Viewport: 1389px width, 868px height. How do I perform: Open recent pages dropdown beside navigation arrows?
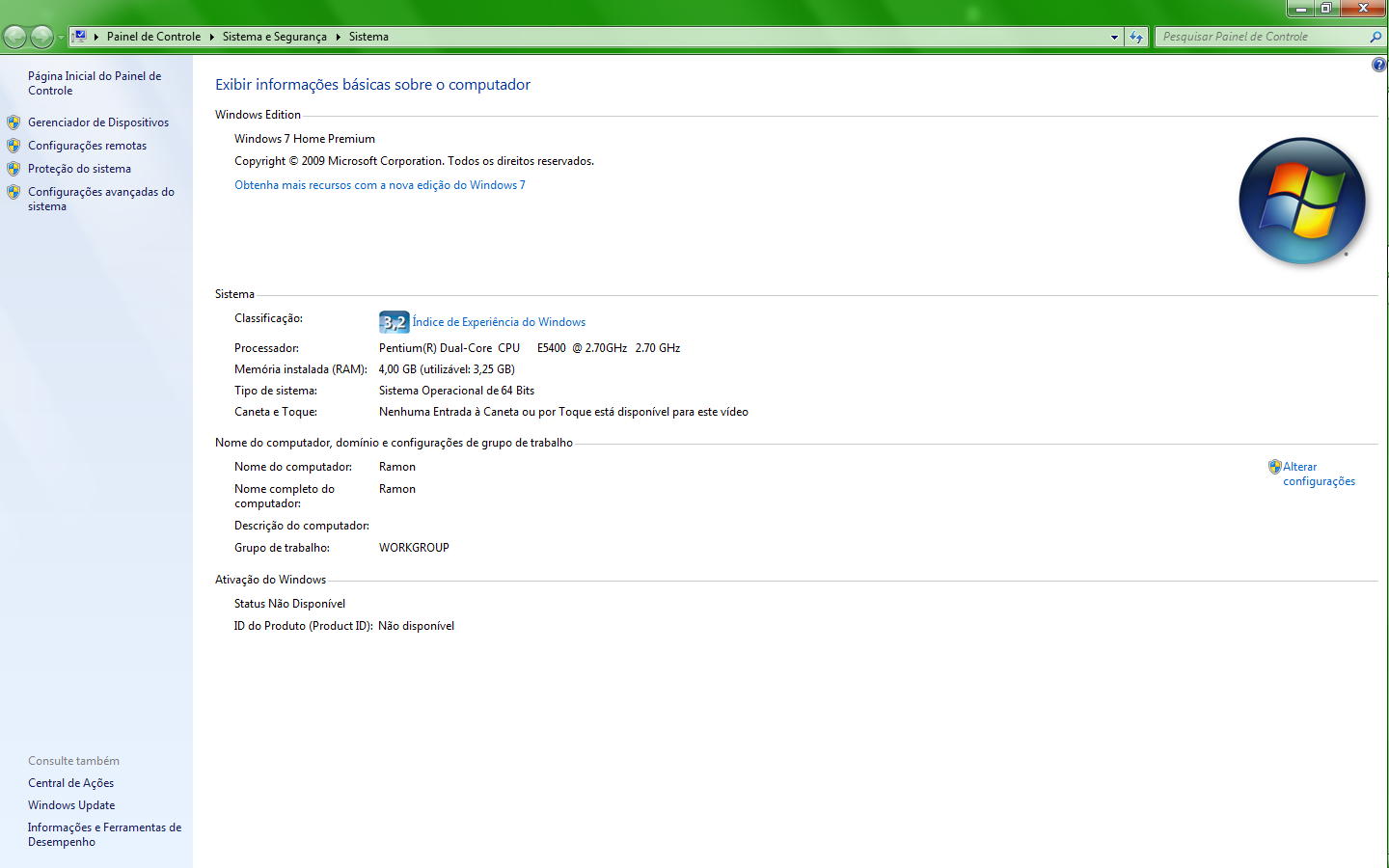61,38
